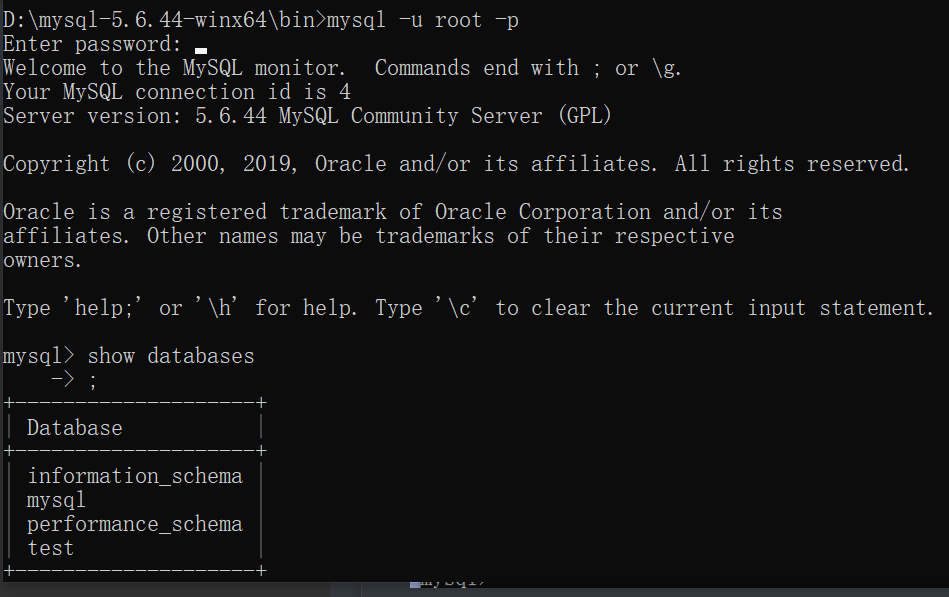
Task: Click the 'Welcome to the MySQL monitor' text
Action: (x=174, y=68)
